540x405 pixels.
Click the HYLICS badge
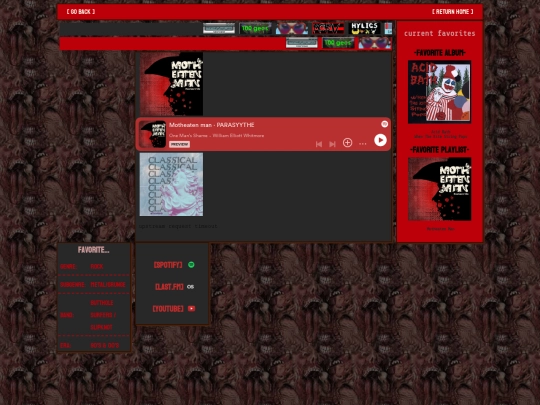pyautogui.click(x=364, y=29)
